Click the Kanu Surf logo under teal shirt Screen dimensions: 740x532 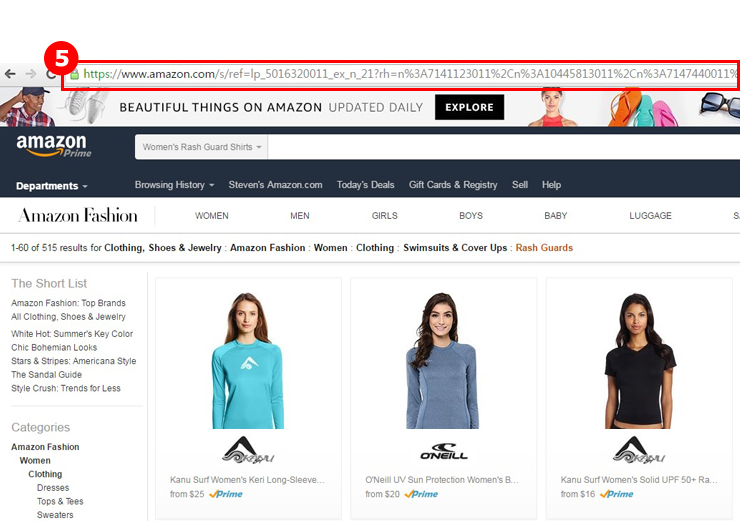(248, 450)
